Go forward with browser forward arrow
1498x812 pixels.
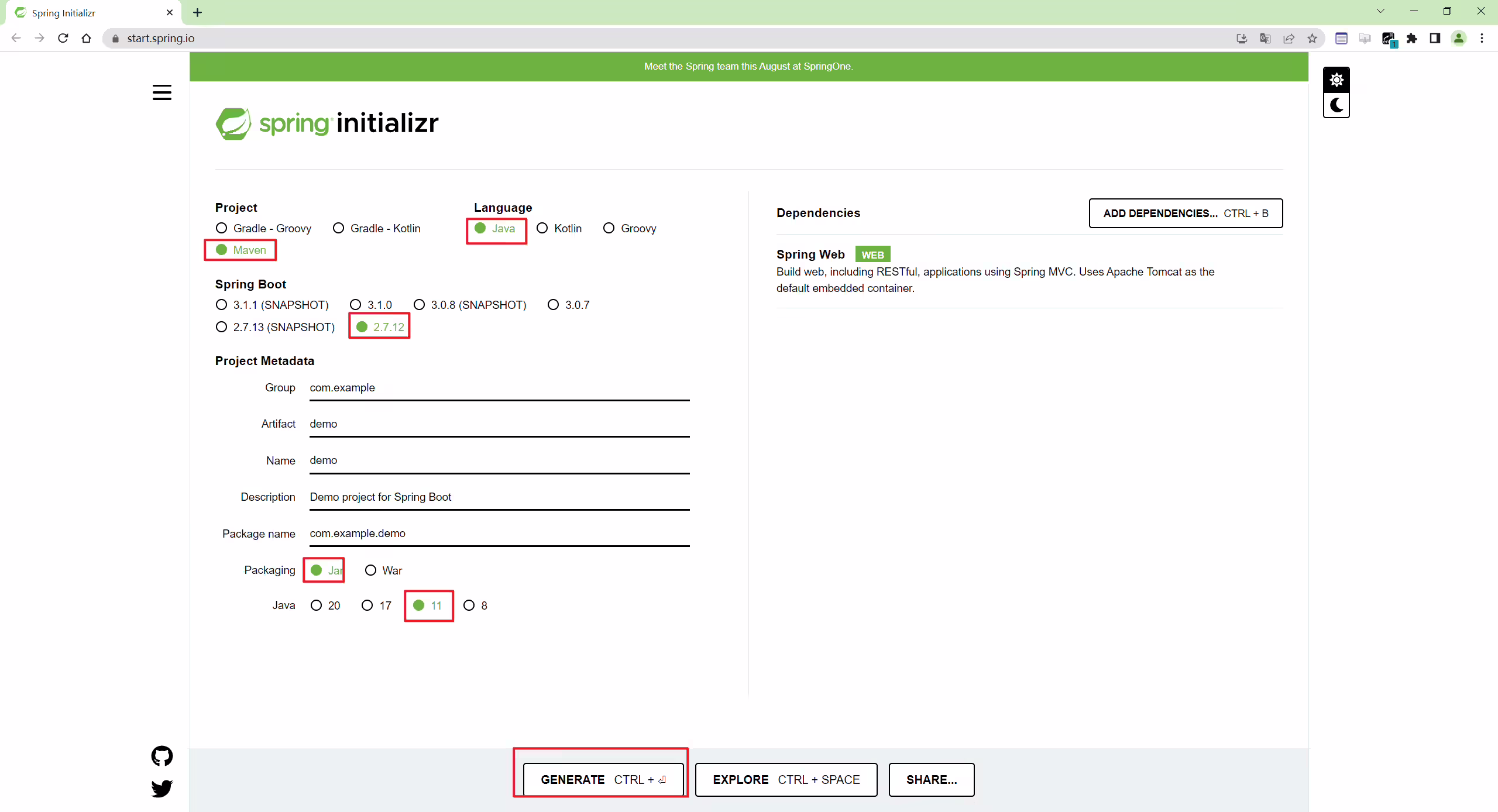[x=39, y=38]
